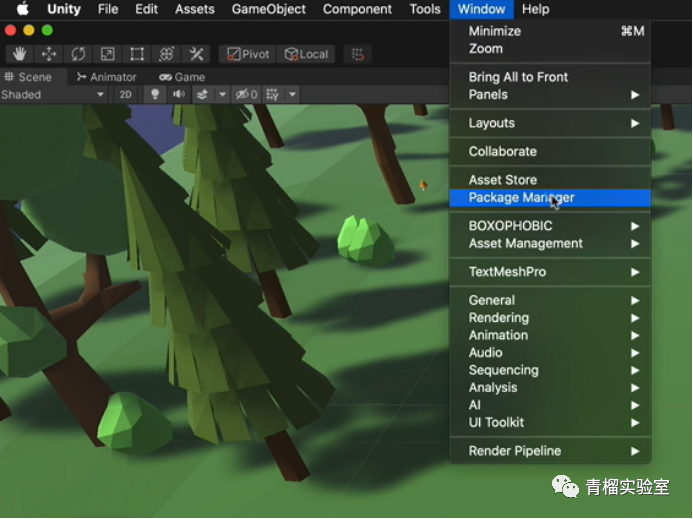Open the Shaded draw mode dropdown
The height and width of the screenshot is (519, 693).
(53, 95)
